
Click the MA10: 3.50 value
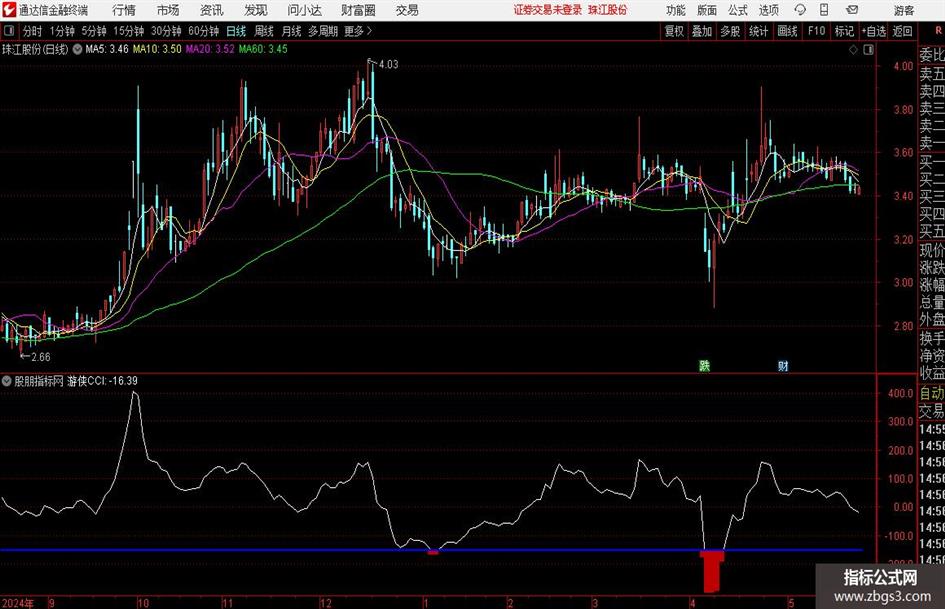click(x=157, y=49)
